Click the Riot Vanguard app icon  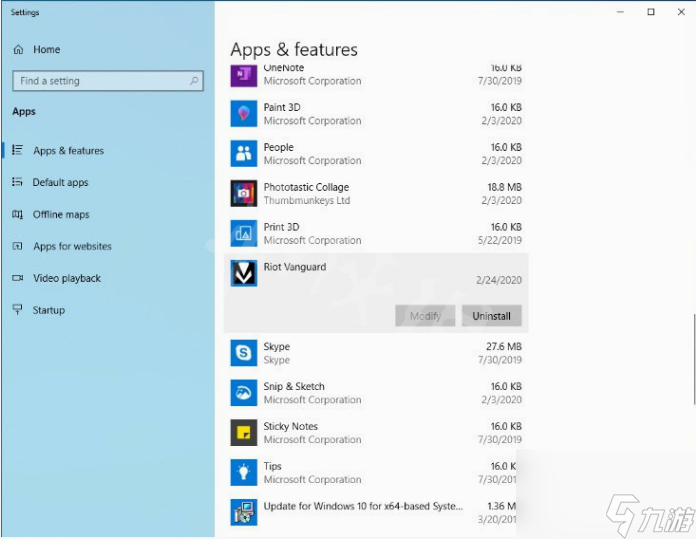click(x=244, y=273)
